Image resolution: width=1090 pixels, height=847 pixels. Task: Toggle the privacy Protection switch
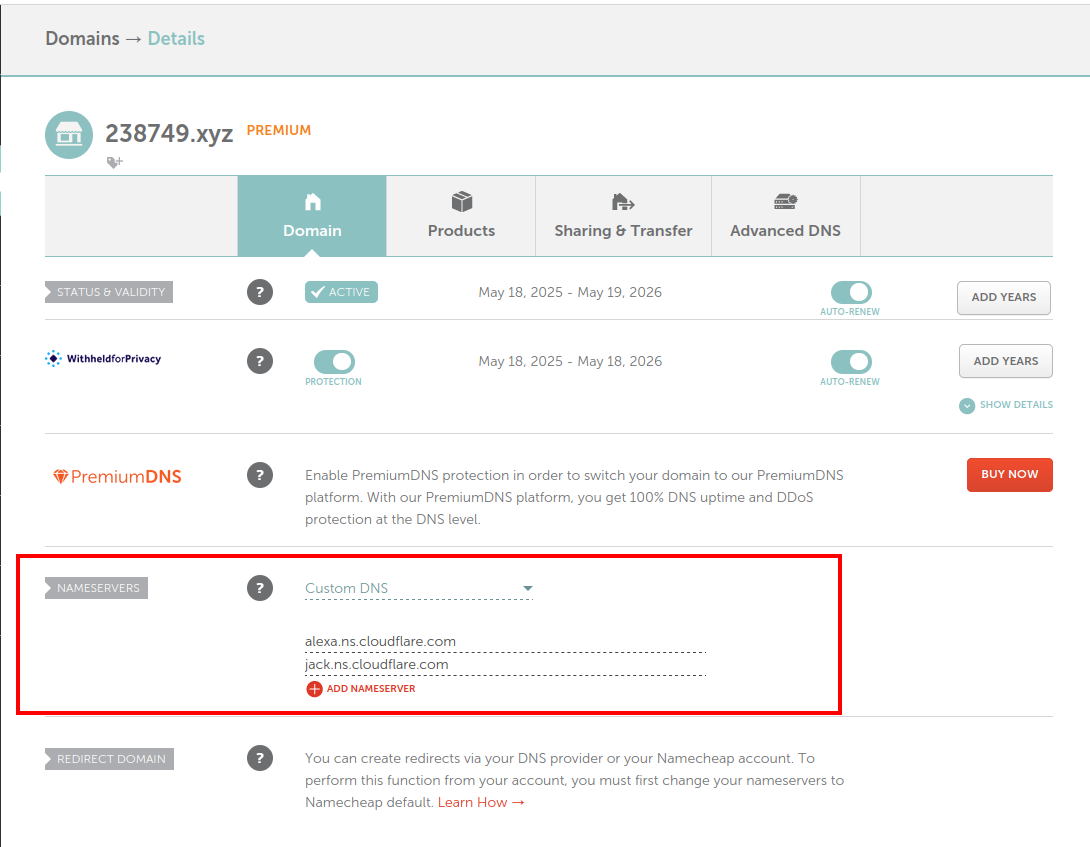(334, 362)
